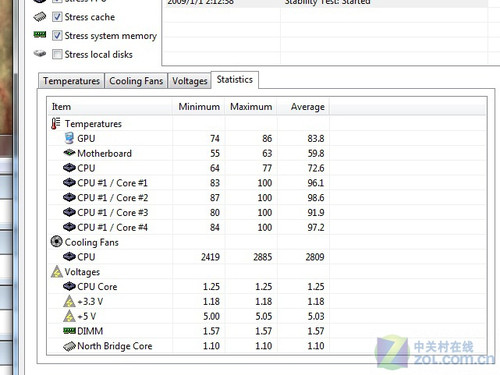Select the North Bridge Core label

pyautogui.click(x=115, y=346)
